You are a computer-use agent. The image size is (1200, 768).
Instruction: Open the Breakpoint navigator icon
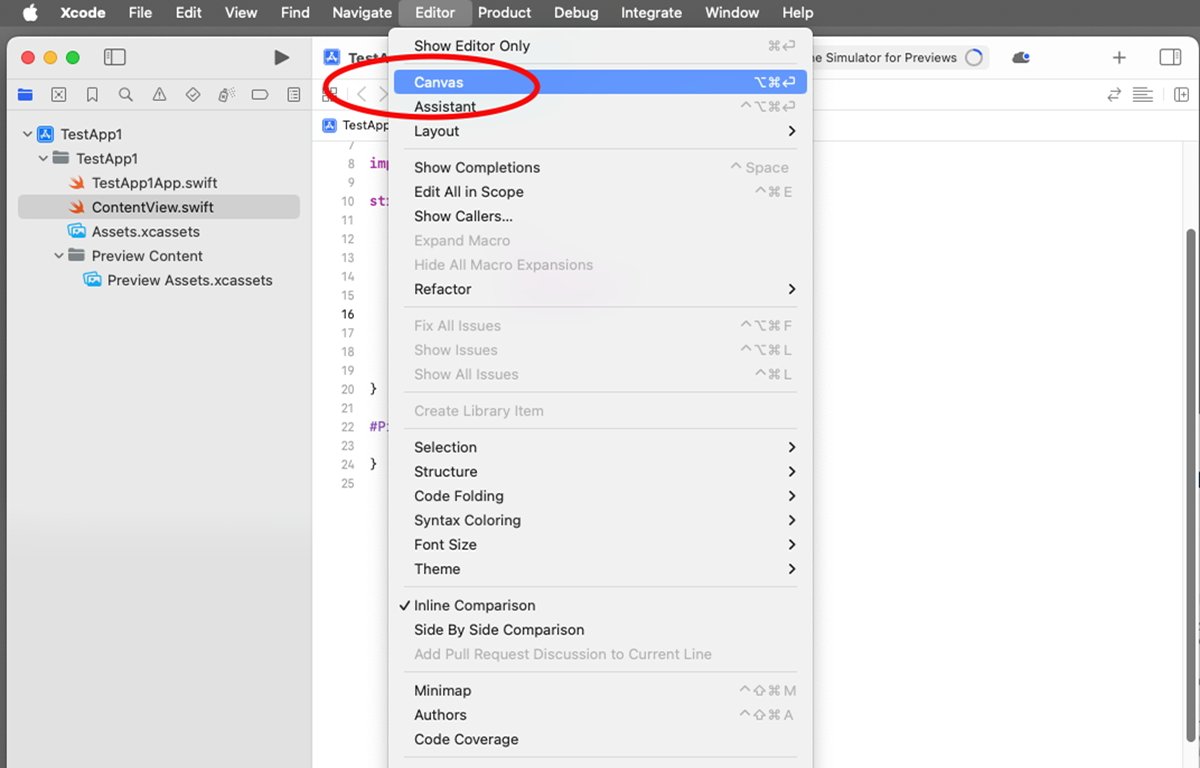pyautogui.click(x=260, y=95)
